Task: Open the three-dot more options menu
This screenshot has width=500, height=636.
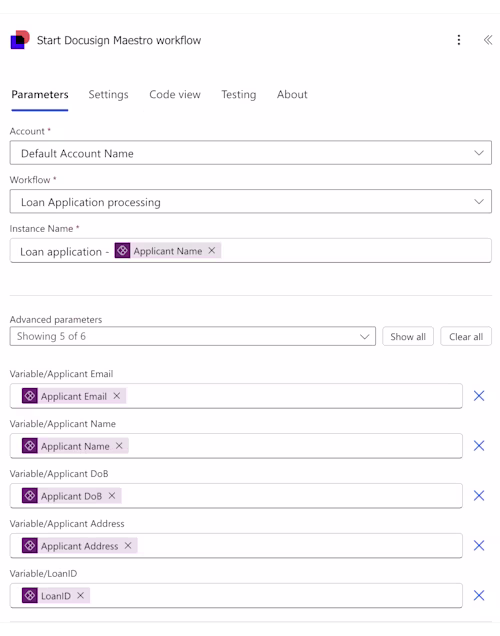Action: 459,40
